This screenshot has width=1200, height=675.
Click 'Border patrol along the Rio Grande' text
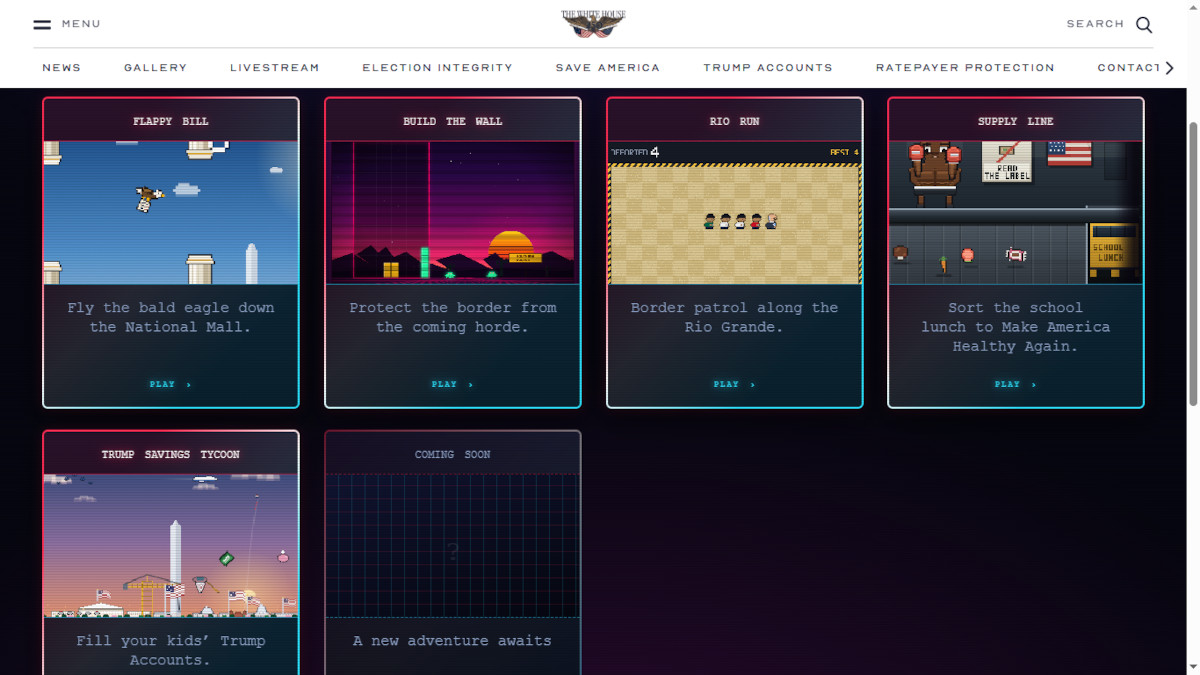click(x=735, y=317)
